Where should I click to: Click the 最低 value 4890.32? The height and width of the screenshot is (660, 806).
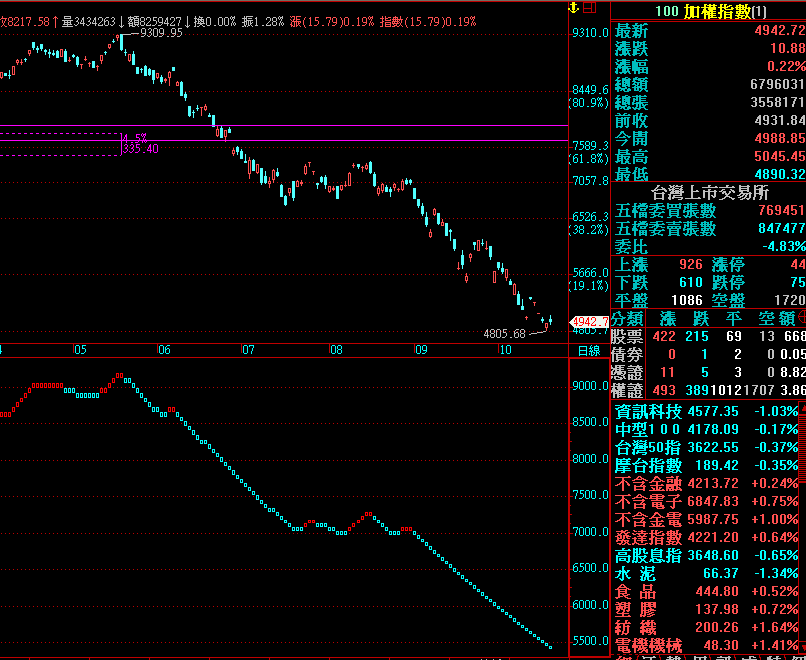click(780, 174)
